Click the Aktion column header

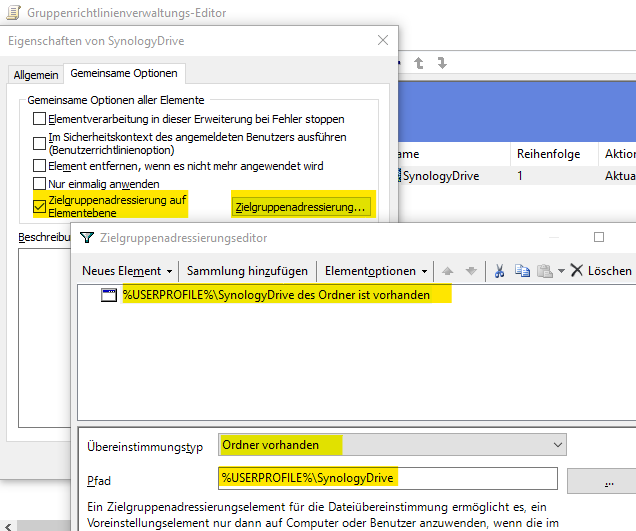(618, 154)
